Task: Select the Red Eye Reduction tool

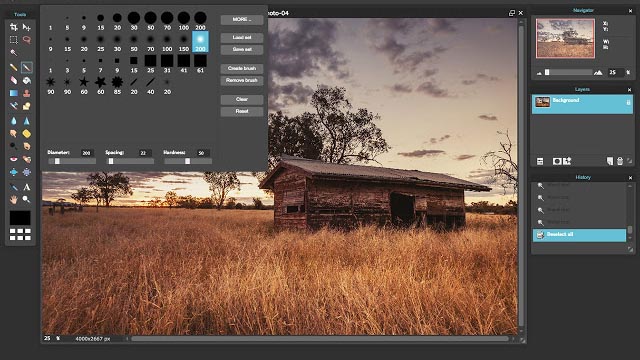Action: [x=13, y=159]
